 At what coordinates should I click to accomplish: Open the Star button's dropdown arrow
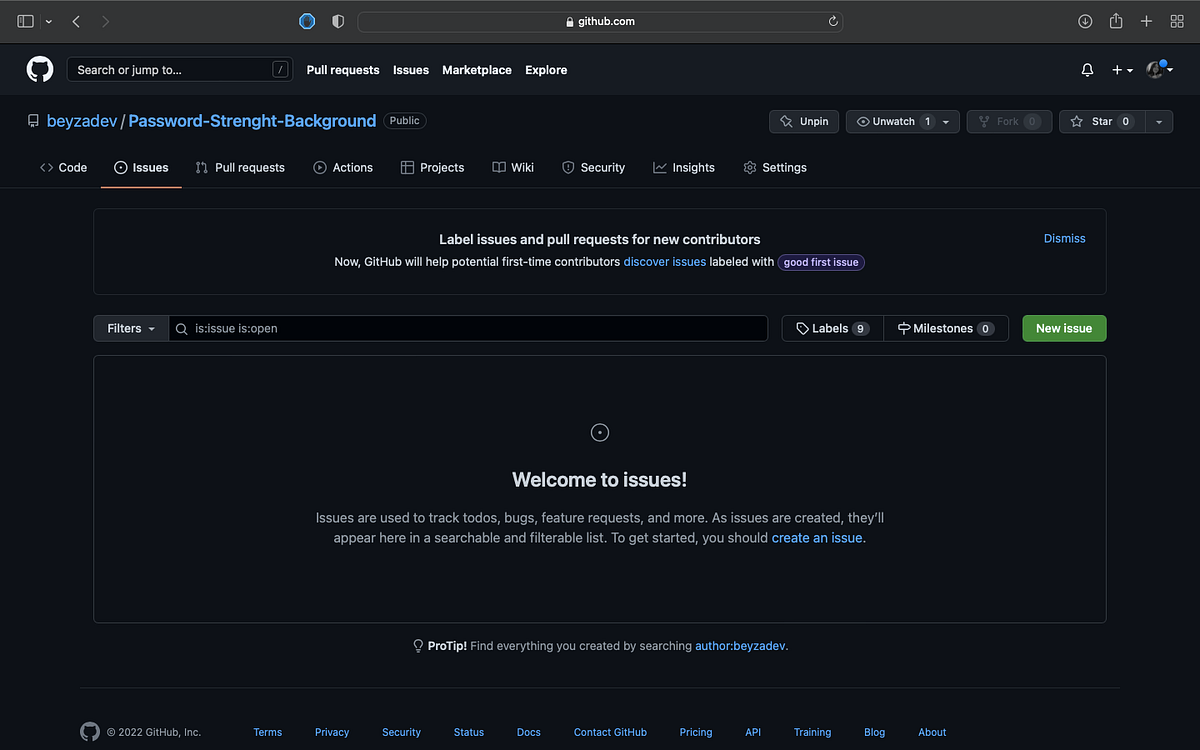1159,121
